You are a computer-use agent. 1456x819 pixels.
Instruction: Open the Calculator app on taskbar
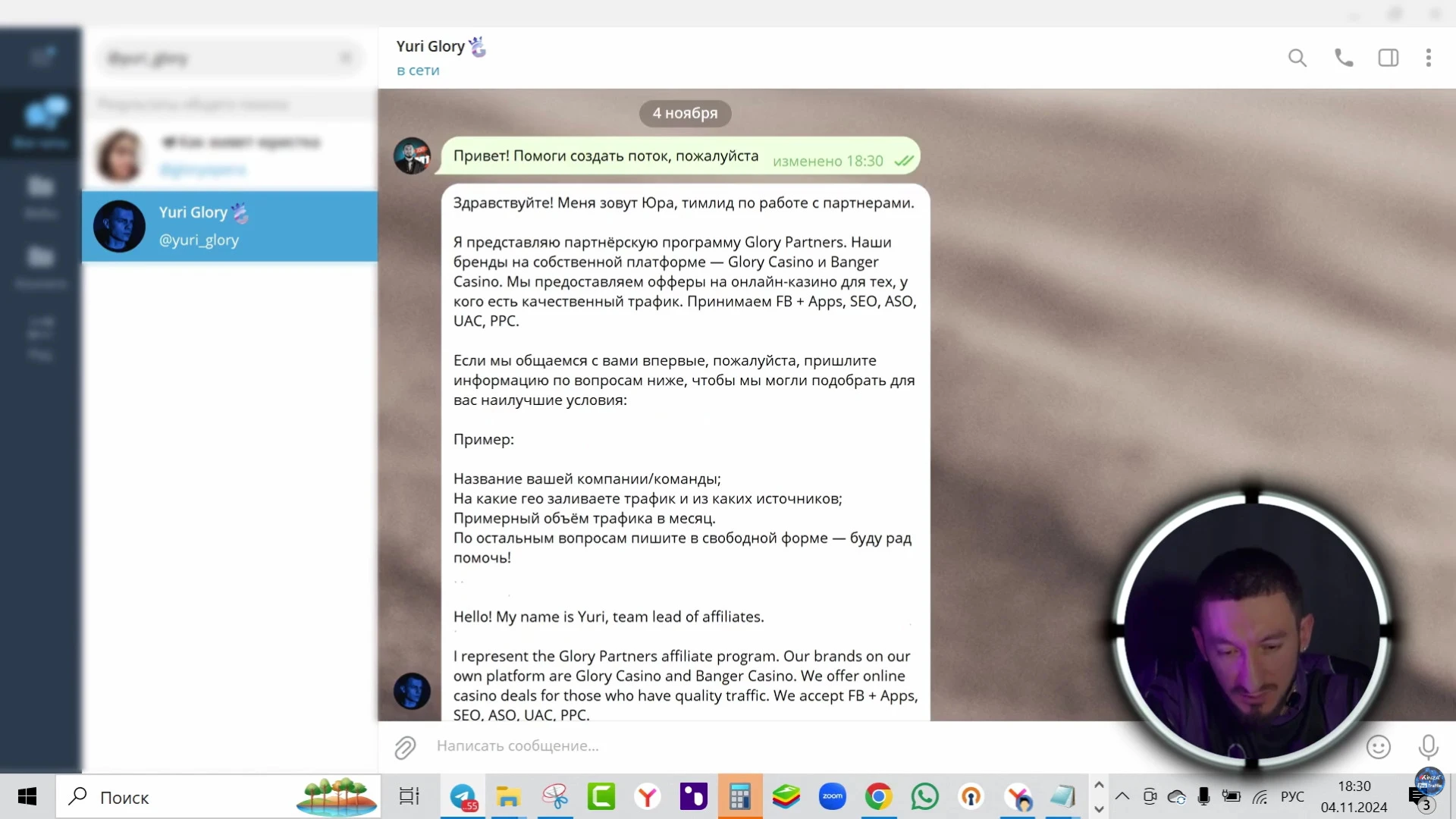(x=739, y=797)
